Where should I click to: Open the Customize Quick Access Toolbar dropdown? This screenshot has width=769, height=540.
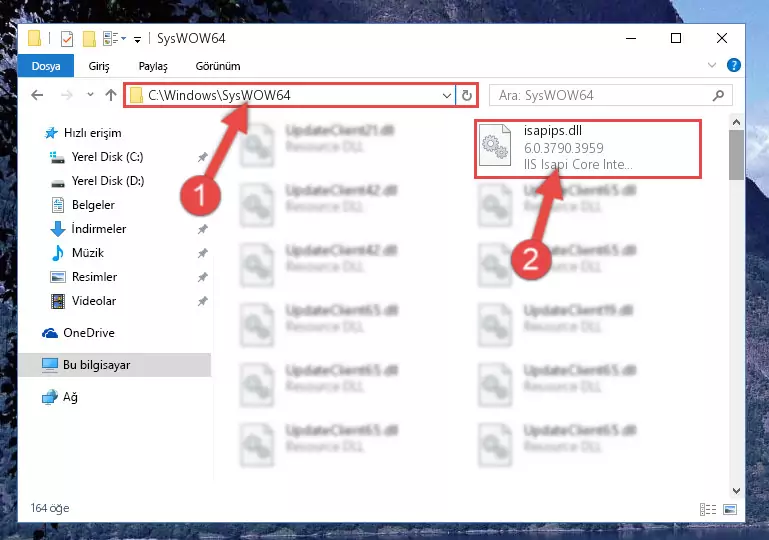[137, 39]
